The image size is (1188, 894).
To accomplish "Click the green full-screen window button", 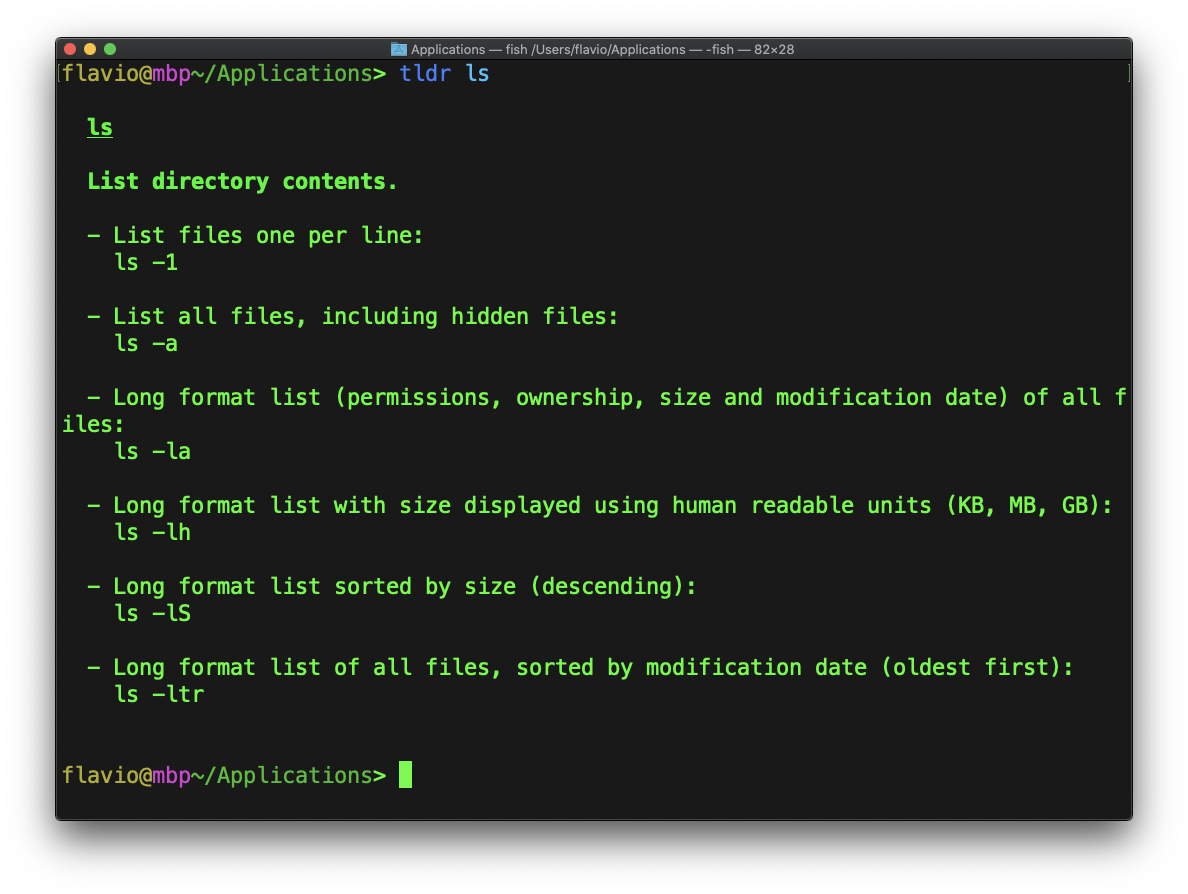I will pos(110,49).
